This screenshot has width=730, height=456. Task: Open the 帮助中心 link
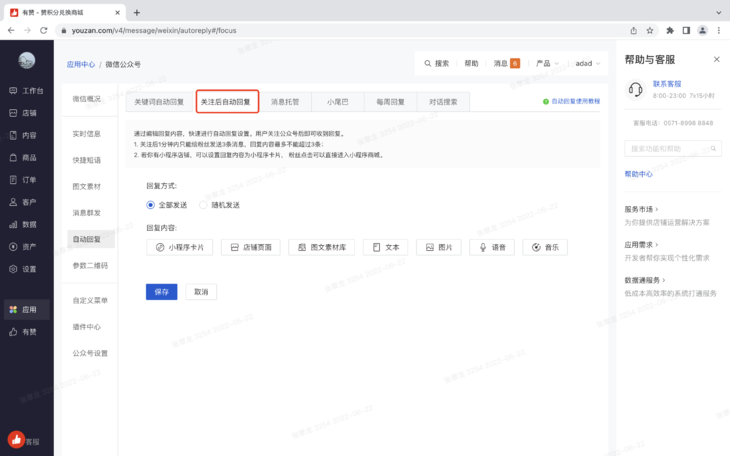click(x=638, y=174)
